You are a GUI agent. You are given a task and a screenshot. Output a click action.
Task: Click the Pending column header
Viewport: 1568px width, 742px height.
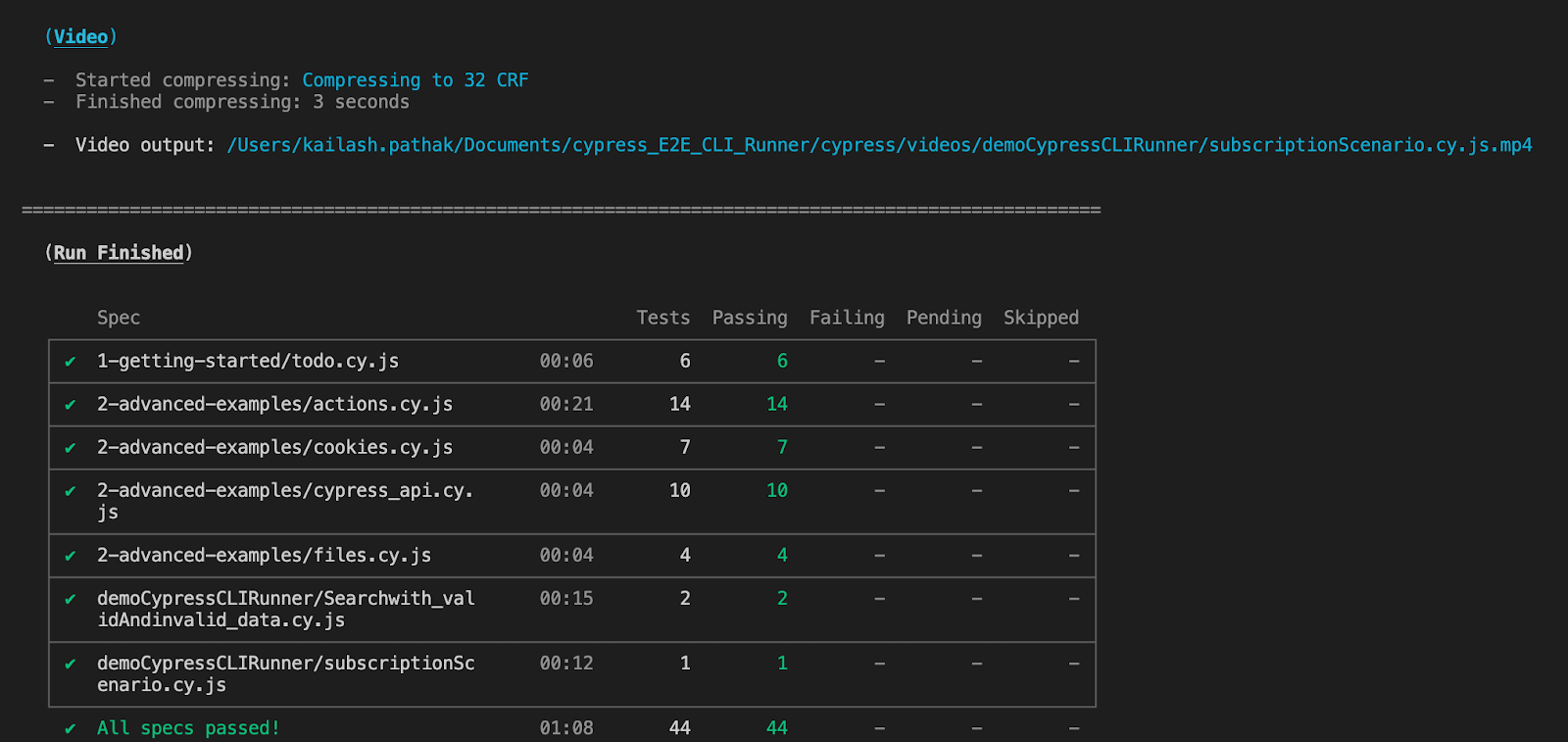click(x=944, y=318)
